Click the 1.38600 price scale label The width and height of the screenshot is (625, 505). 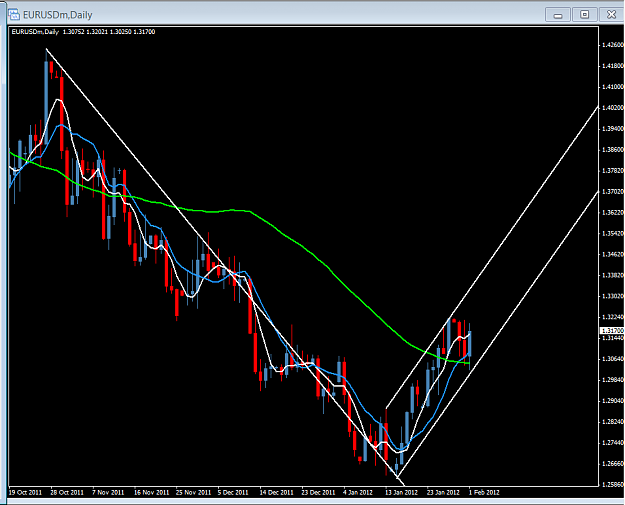tap(613, 149)
